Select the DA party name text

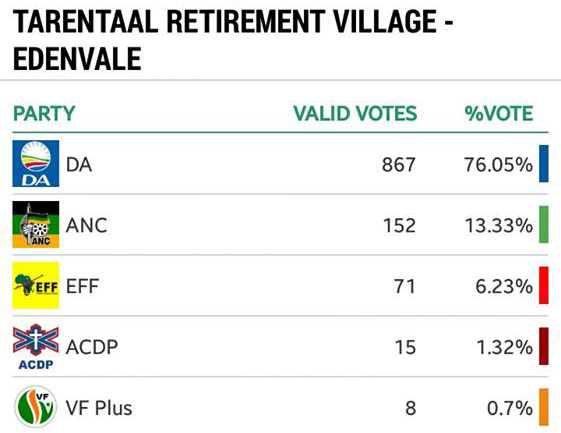pyautogui.click(x=79, y=165)
